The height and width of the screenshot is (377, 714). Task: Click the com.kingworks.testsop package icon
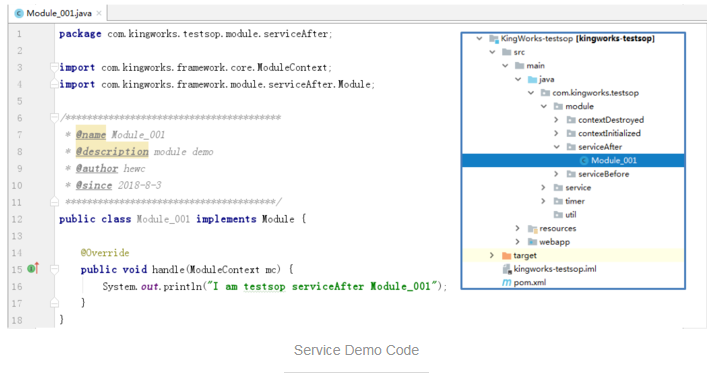click(545, 93)
